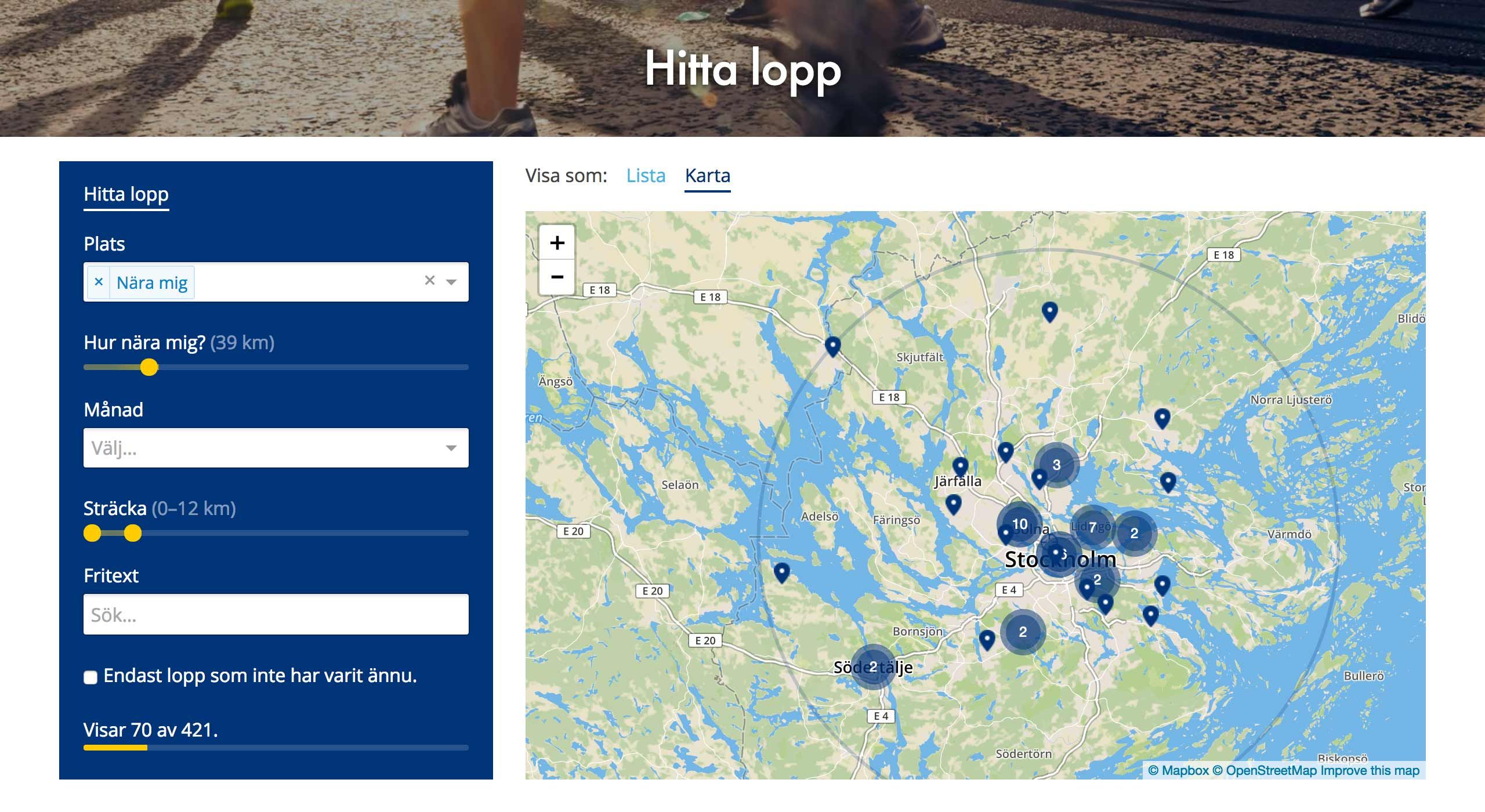The image size is (1485, 812).
Task: Remove the 'Nära mig' tag with its x
Action: 99,282
